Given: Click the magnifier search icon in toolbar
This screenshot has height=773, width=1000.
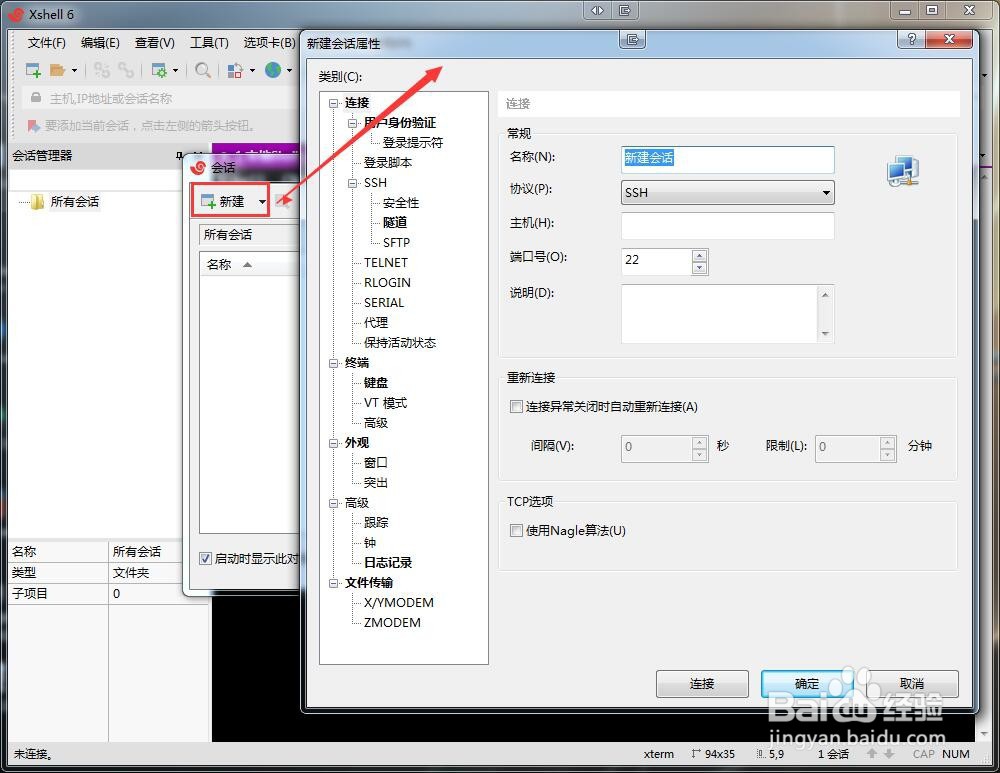Looking at the screenshot, I should [203, 70].
